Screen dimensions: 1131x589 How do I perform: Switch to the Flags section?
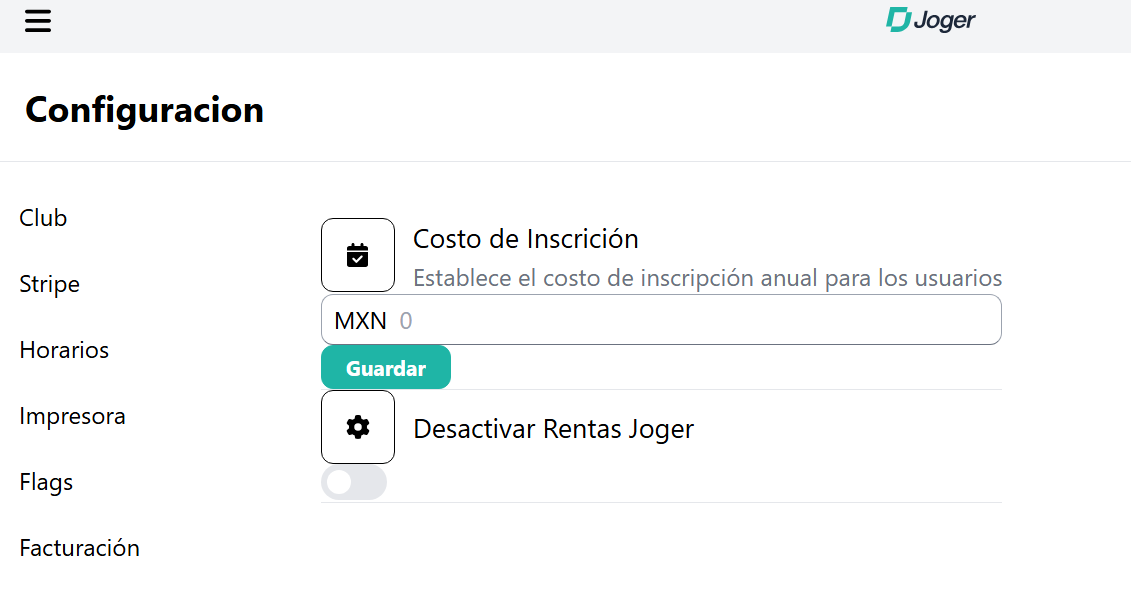pos(46,482)
